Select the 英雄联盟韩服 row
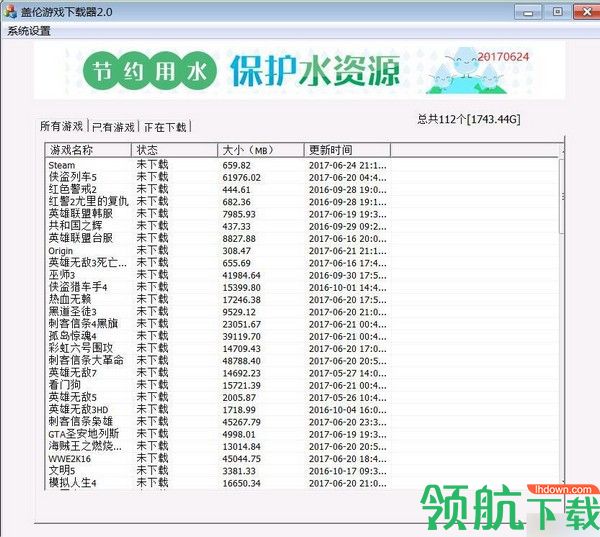 (302, 214)
